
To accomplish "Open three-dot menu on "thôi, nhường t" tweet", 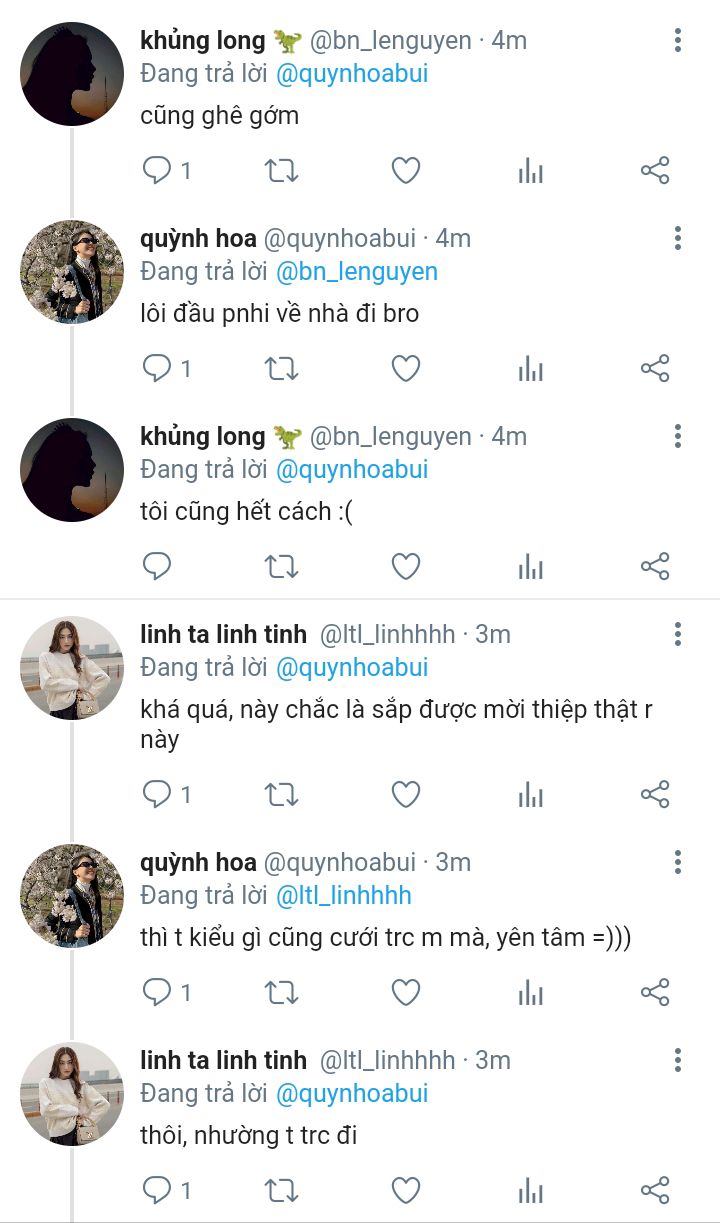I will 678,1060.
